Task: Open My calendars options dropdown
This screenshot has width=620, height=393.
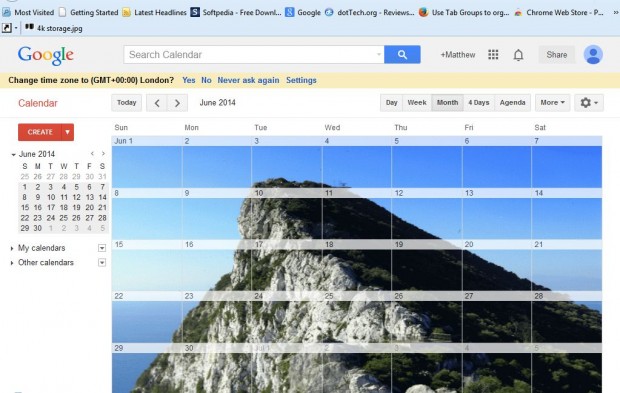Action: (x=102, y=248)
